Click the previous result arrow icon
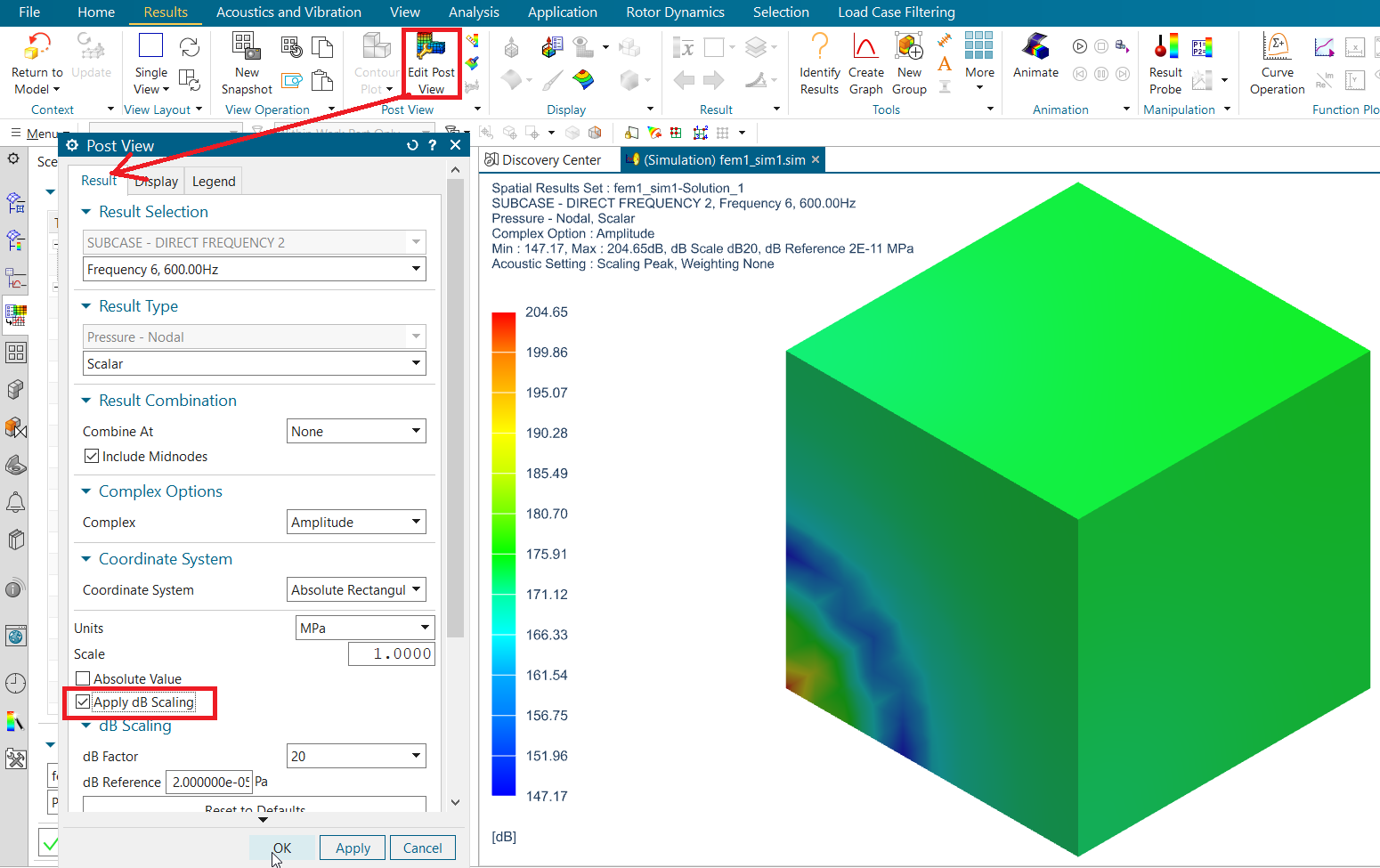Image resolution: width=1380 pixels, height=868 pixels. [x=684, y=80]
